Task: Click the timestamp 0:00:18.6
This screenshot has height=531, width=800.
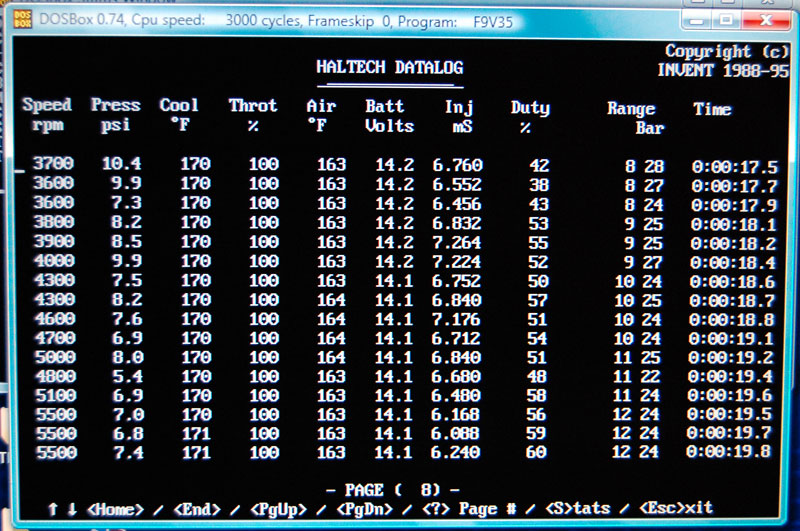Action: click(733, 282)
